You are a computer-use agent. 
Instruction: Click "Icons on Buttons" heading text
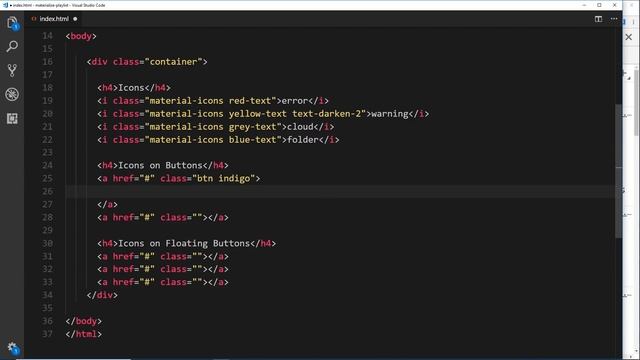[x=160, y=165]
